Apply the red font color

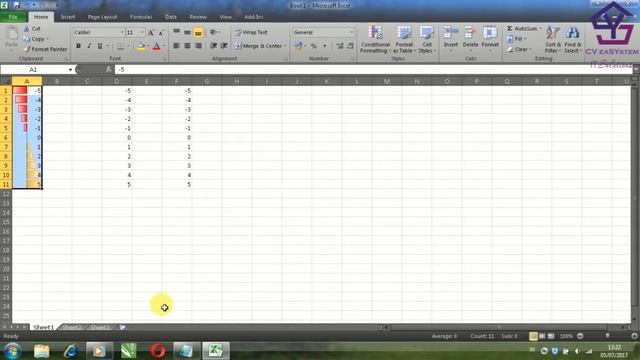pyautogui.click(x=156, y=47)
